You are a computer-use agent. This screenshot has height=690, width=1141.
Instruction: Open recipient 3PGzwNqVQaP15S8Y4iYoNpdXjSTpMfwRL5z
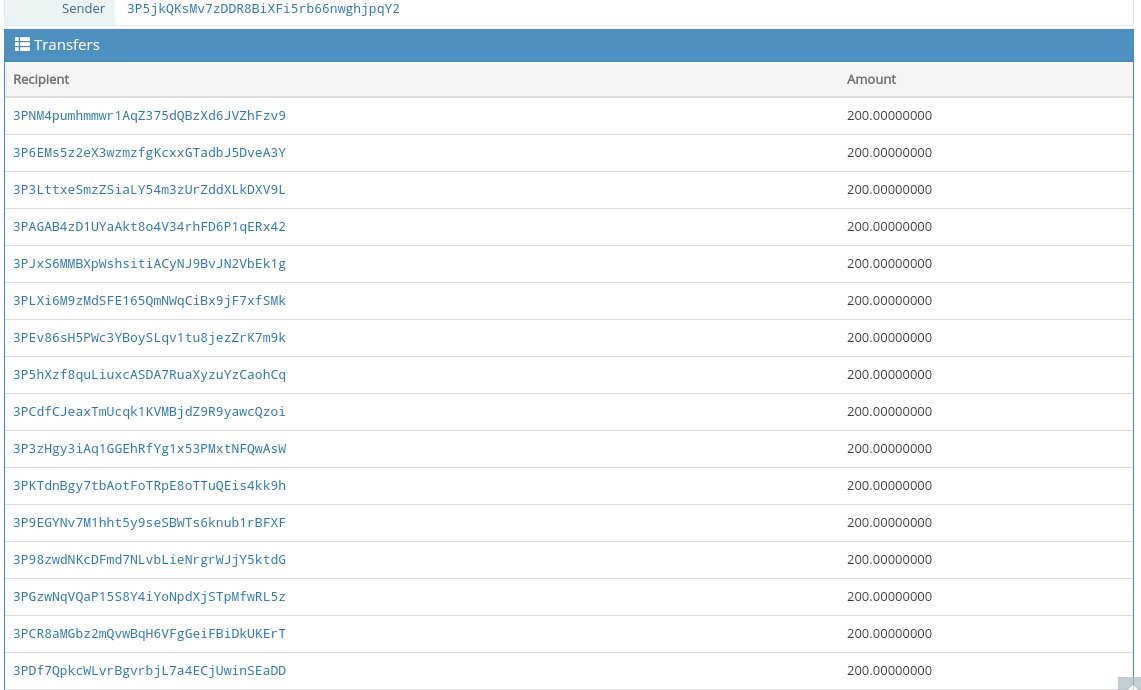(x=149, y=596)
